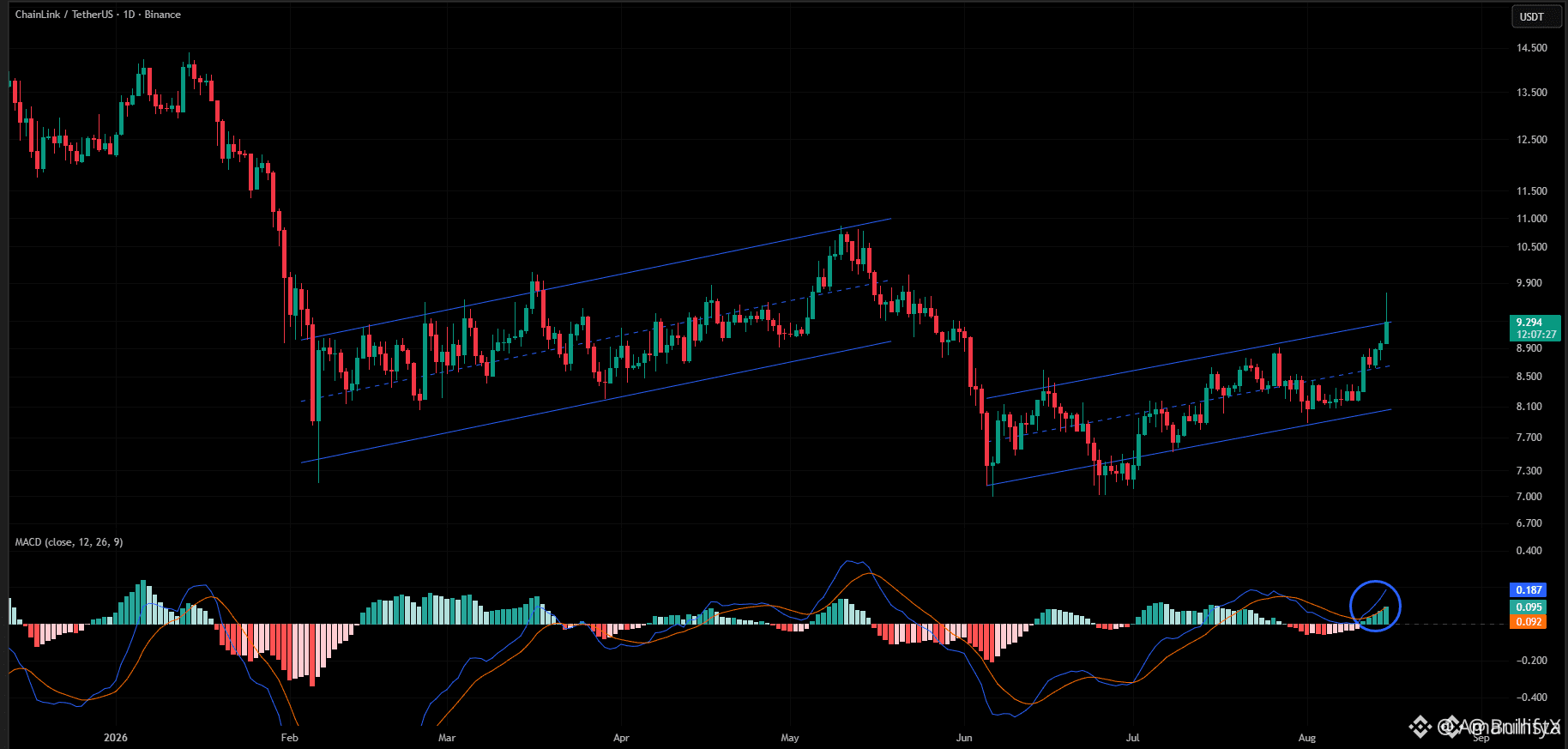
Task: Click the 0.400 MACD axis label
Action: click(x=1529, y=551)
